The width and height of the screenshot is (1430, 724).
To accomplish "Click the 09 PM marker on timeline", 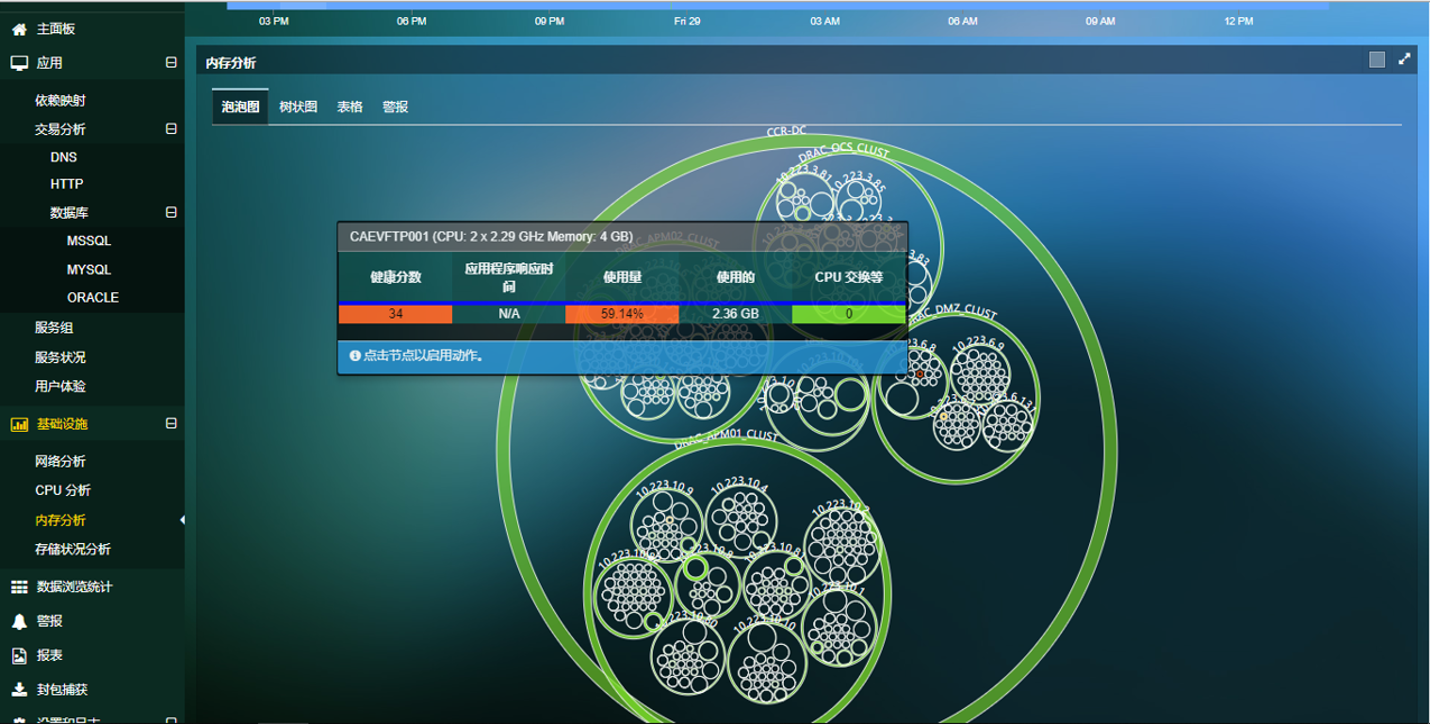I will 549,21.
